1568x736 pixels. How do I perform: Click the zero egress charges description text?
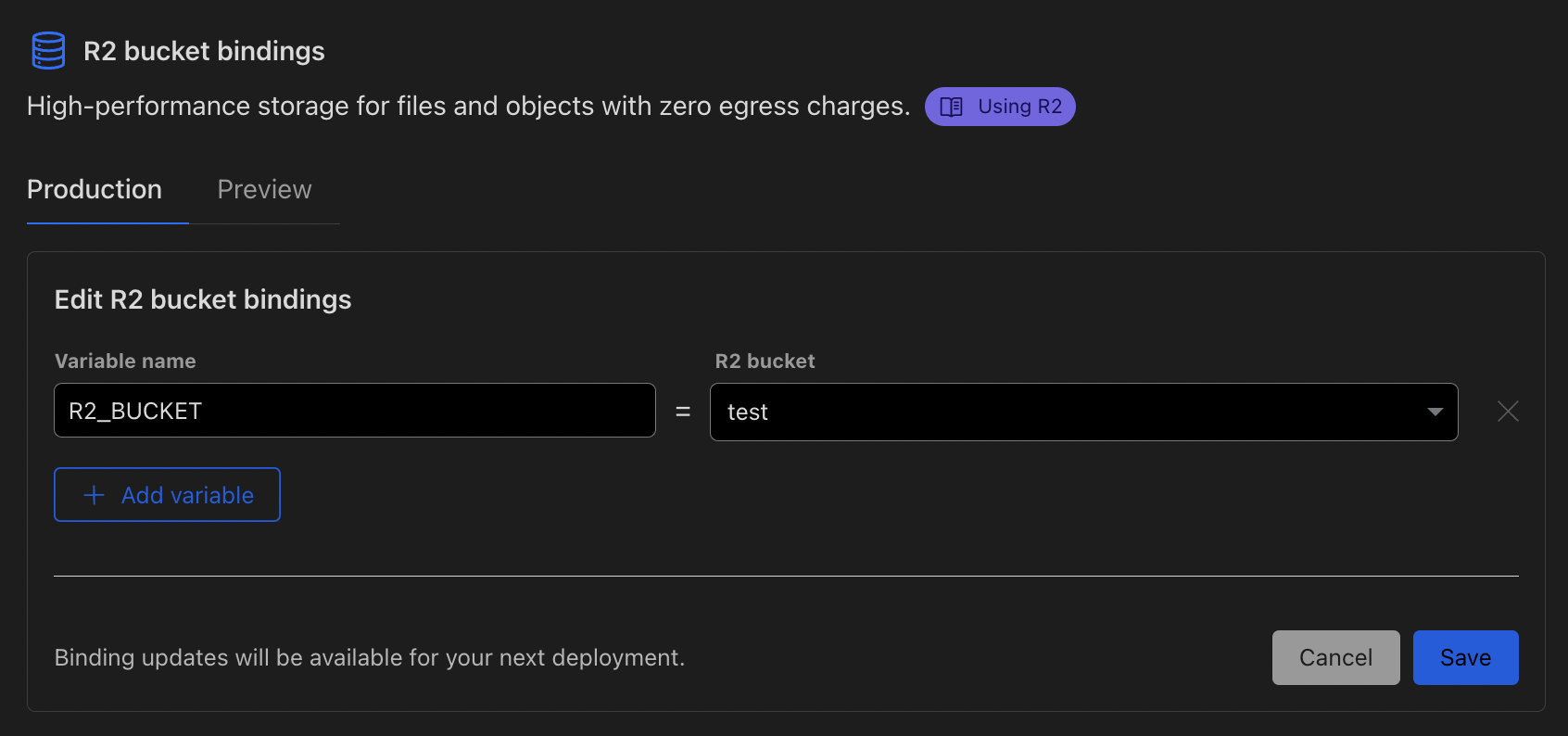coord(468,107)
